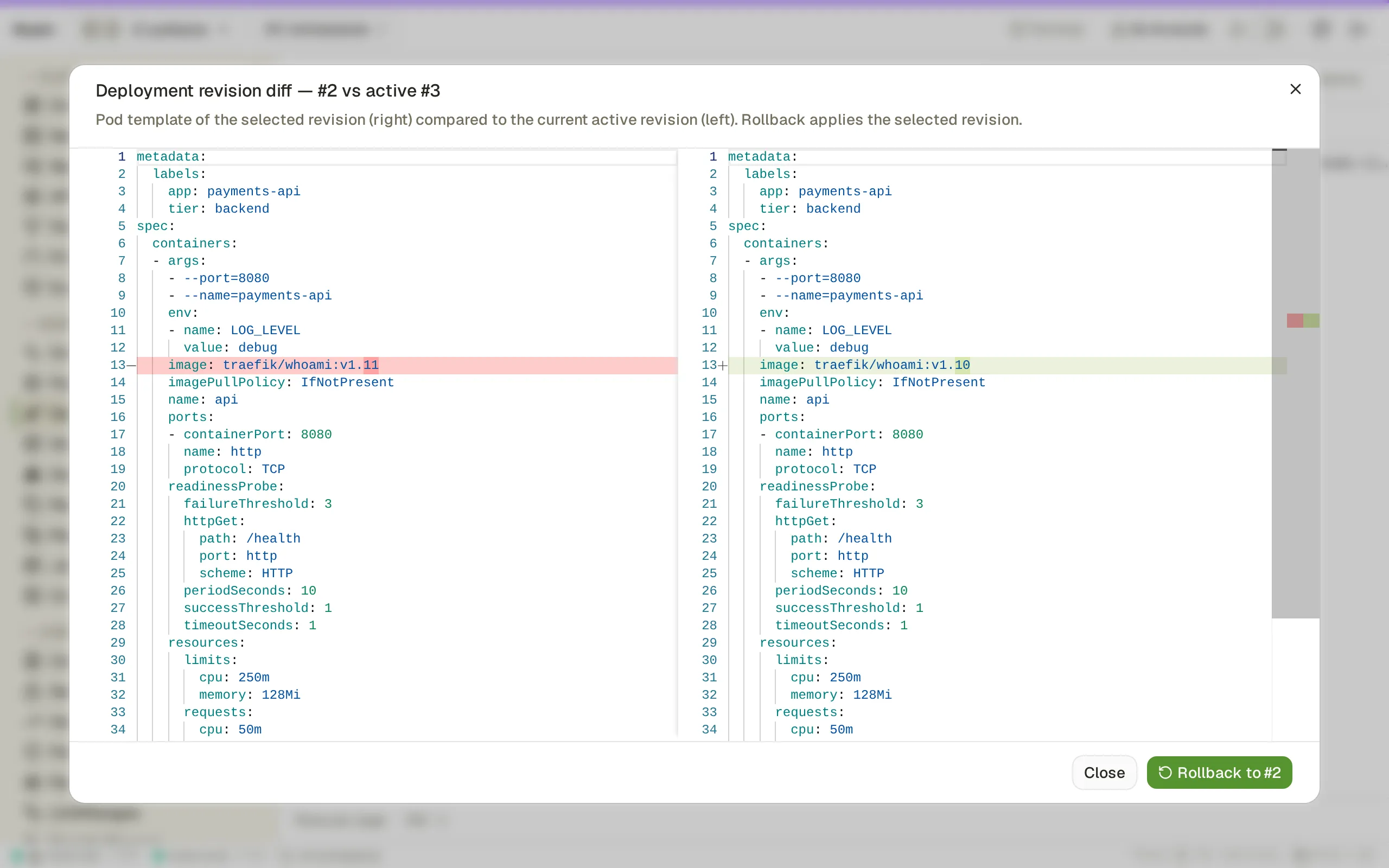Viewport: 1389px width, 868px height.
Task: Click 'metadata:' on left pane line 1
Action: [171, 157]
